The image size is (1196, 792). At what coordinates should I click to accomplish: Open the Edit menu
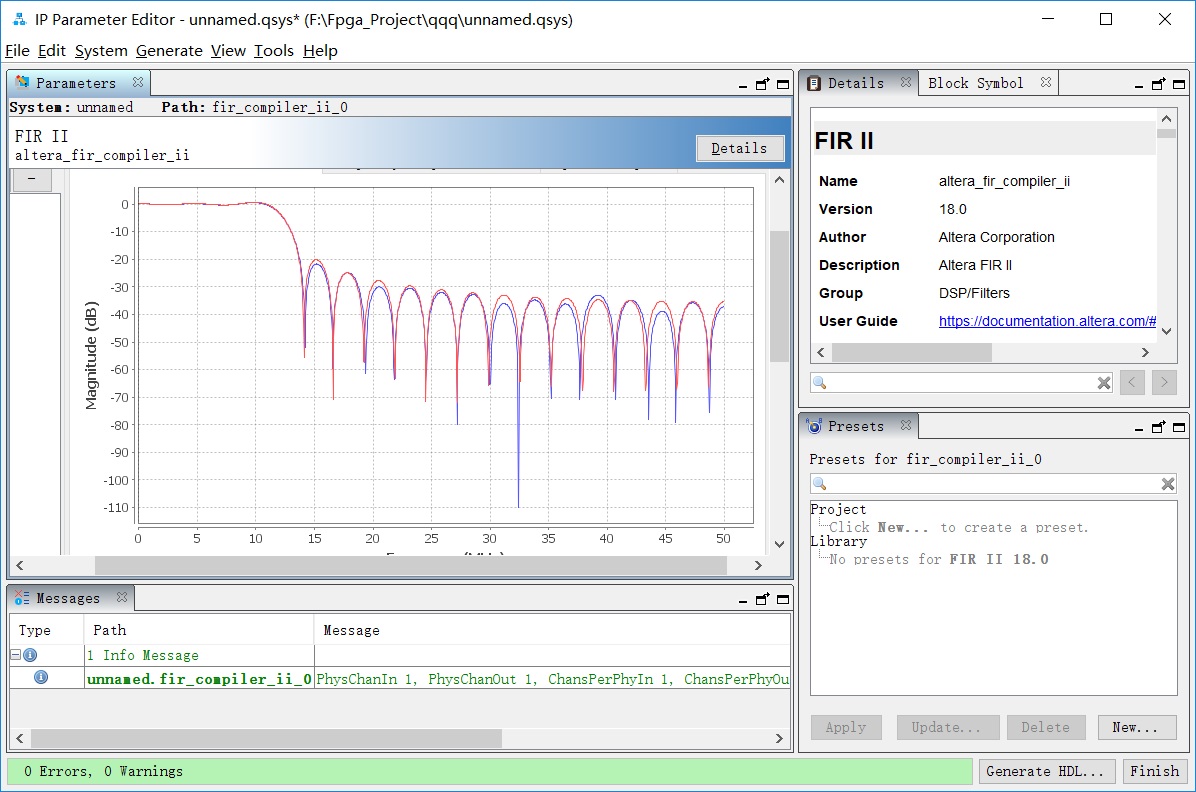pyautogui.click(x=52, y=50)
